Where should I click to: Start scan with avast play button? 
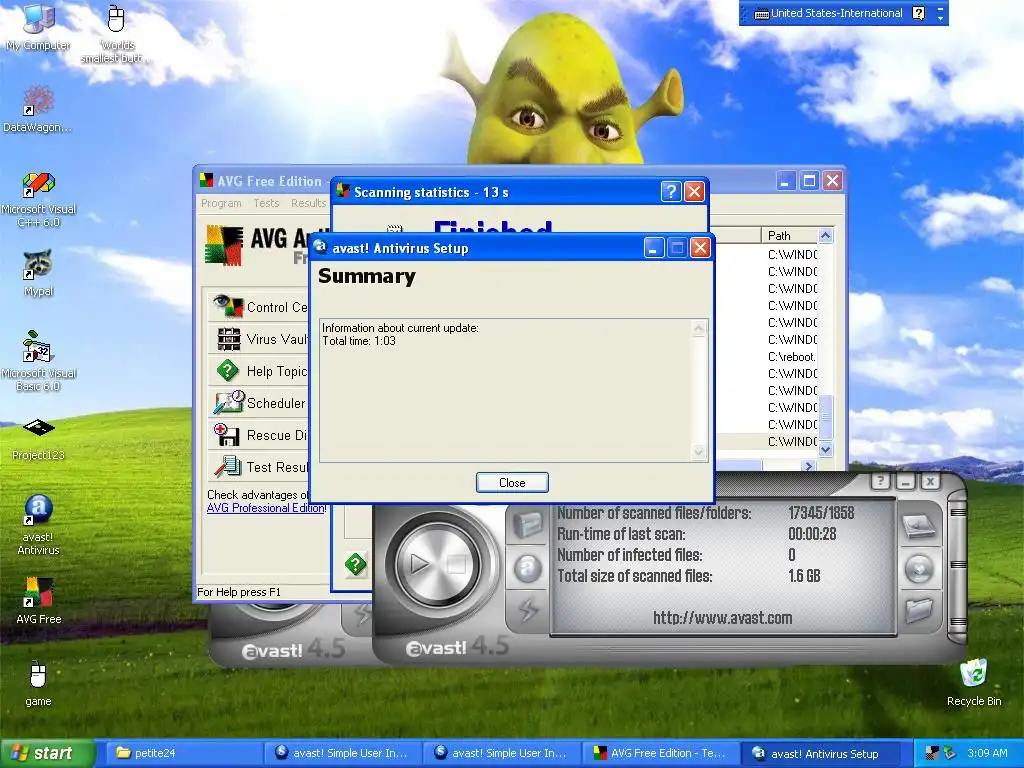[x=419, y=564]
